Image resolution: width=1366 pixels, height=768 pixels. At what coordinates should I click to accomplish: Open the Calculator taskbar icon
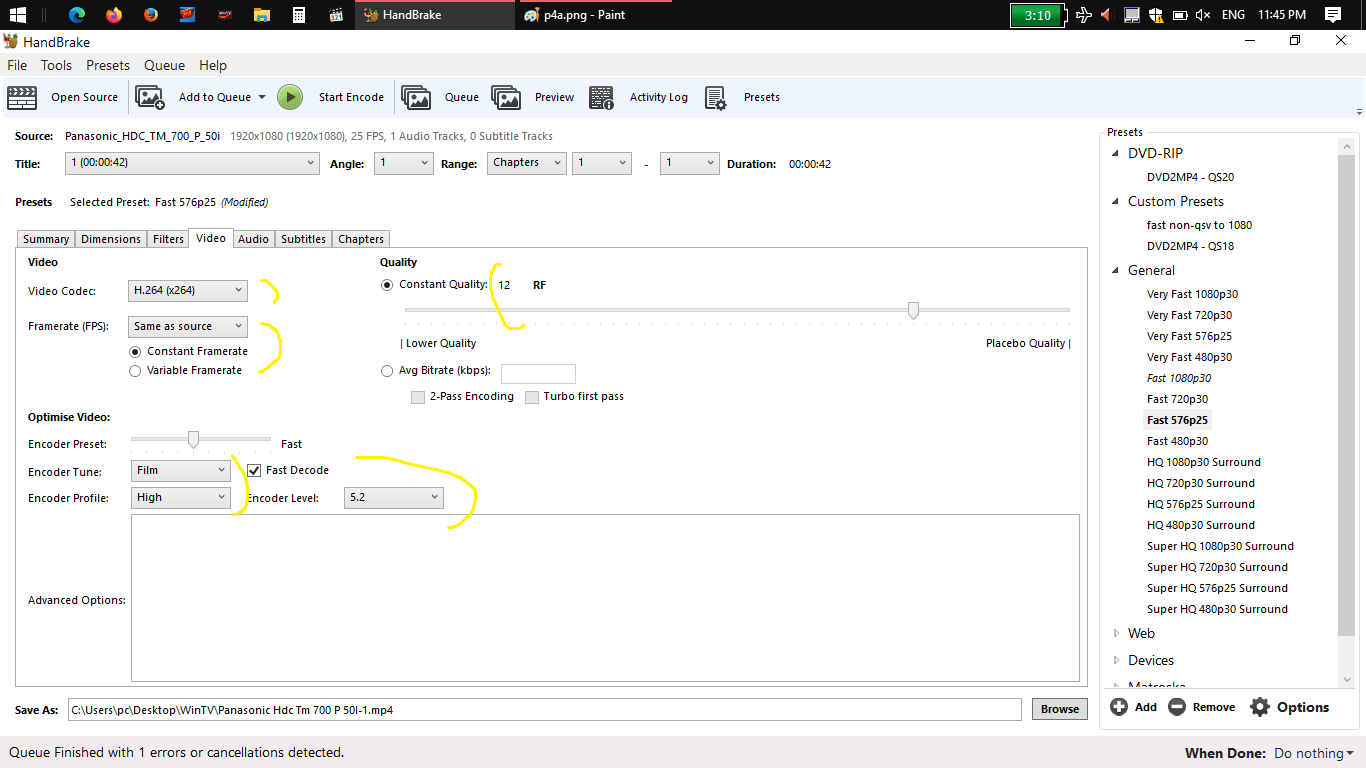click(298, 15)
